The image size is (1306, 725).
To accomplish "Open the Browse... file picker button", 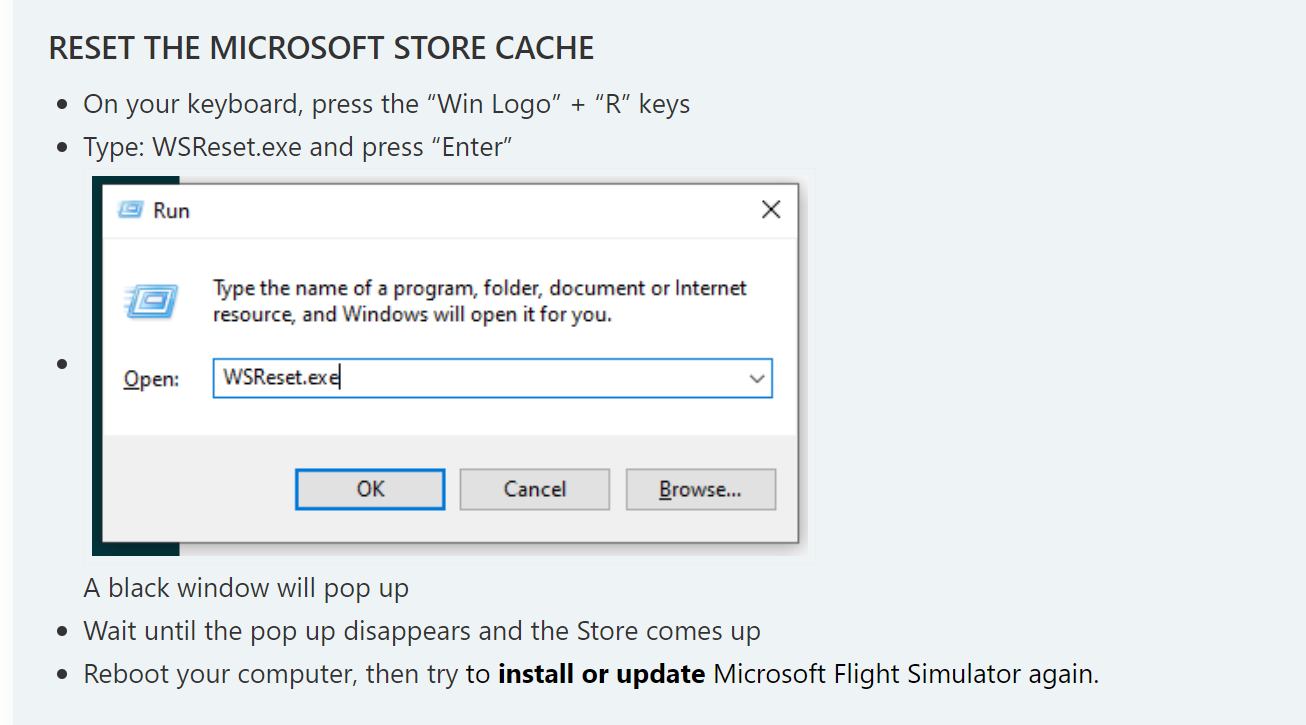I will [700, 489].
